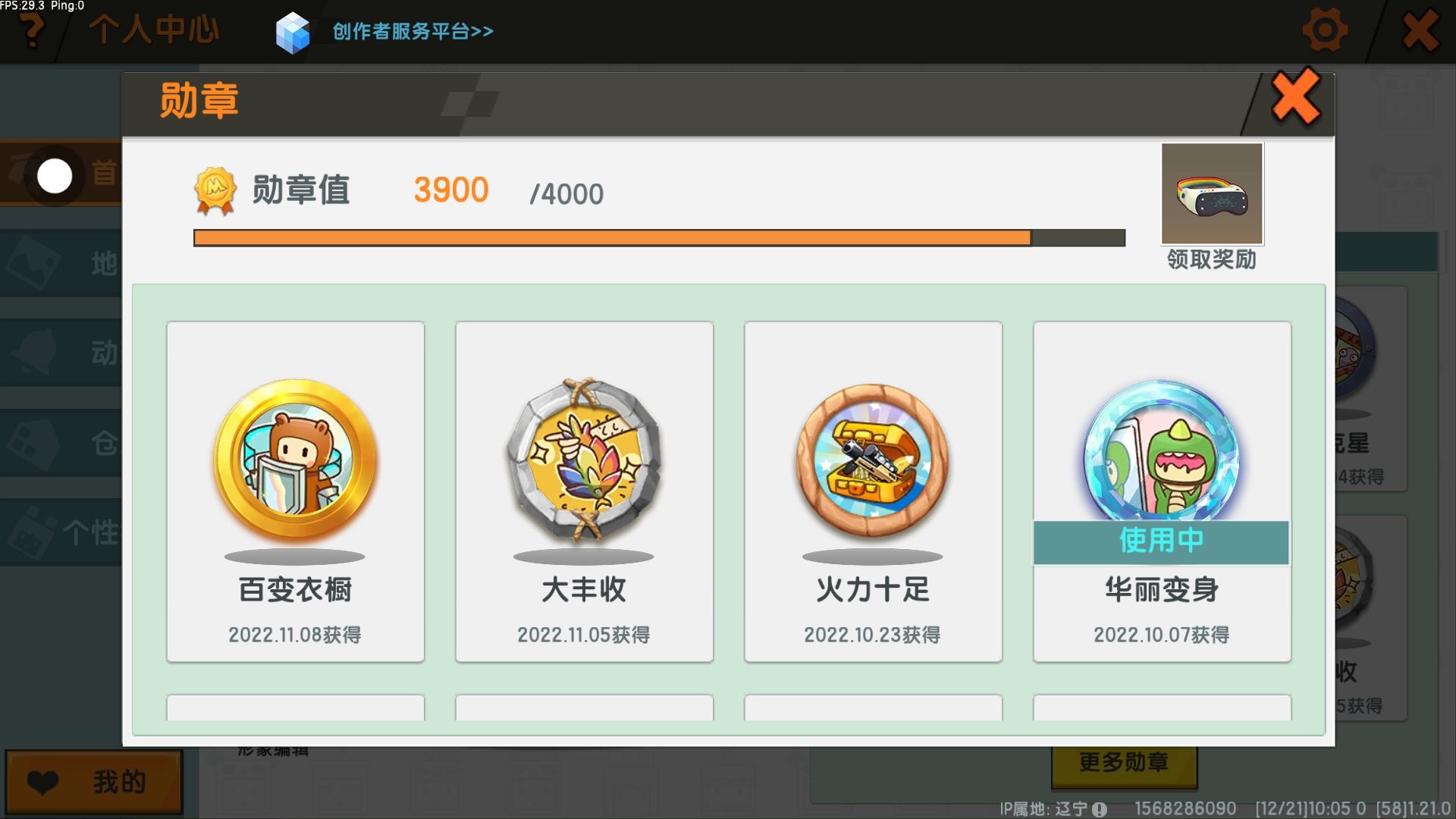
Task: Click the medal value coin icon
Action: [215, 190]
